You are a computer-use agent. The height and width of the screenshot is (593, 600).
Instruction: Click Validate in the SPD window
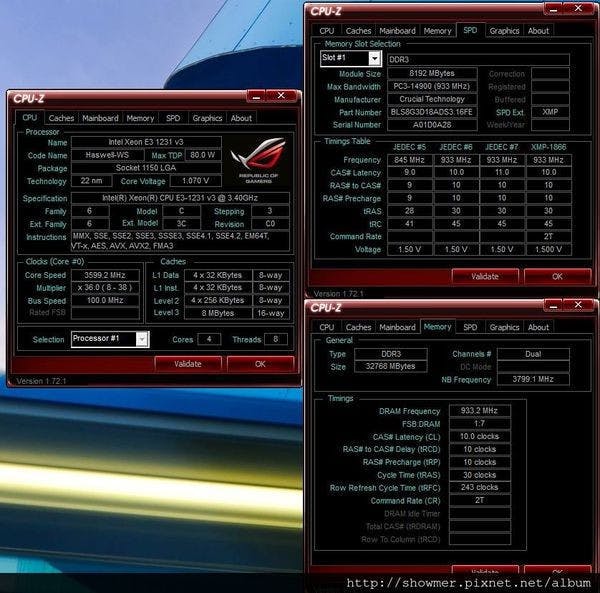[485, 276]
